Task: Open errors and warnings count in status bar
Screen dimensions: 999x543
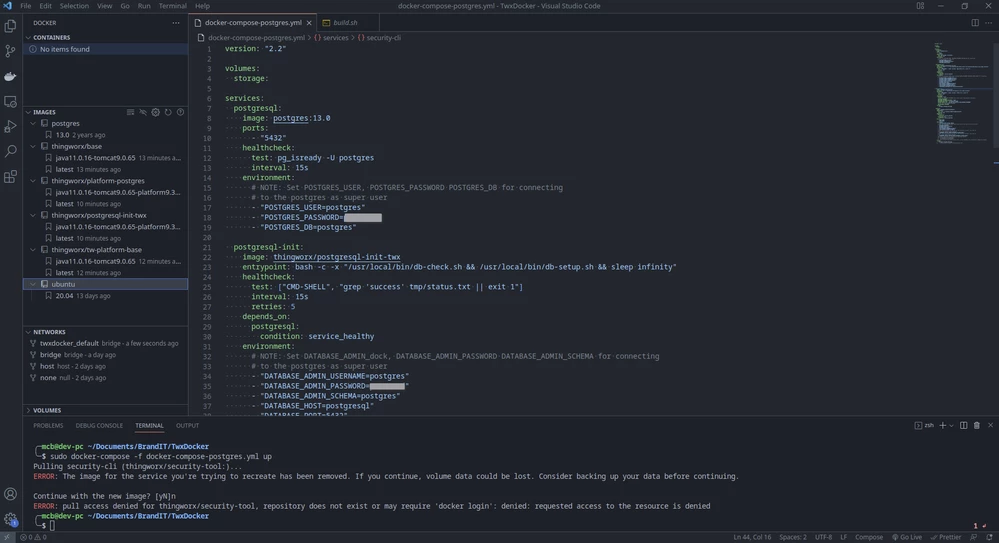Action: (33, 537)
